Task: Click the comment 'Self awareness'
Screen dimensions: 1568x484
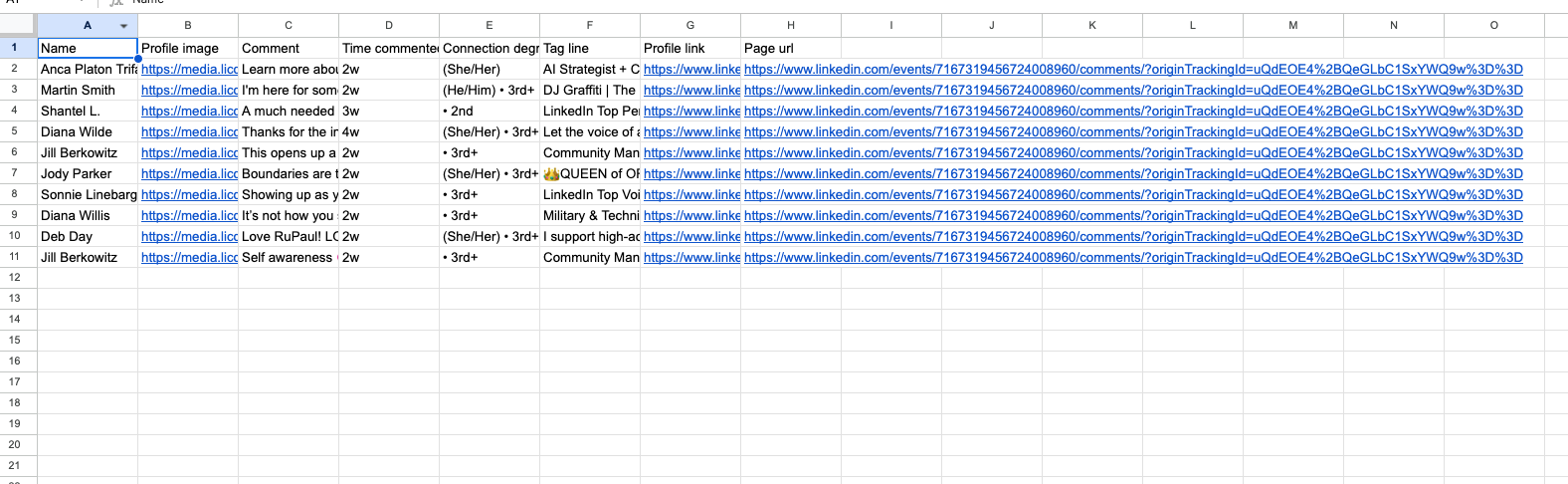Action: pos(289,257)
